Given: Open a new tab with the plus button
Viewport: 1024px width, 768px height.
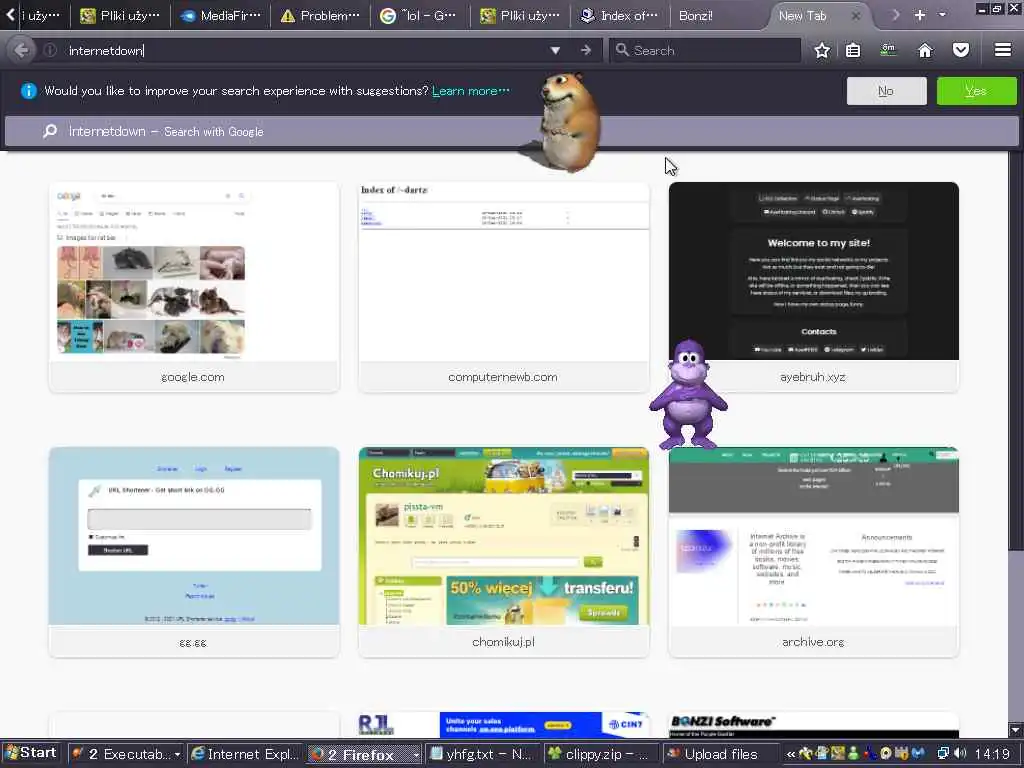Looking at the screenshot, I should [920, 15].
